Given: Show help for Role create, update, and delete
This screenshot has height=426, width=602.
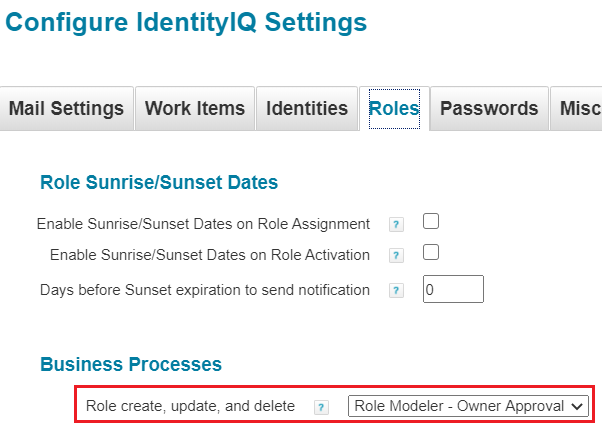Looking at the screenshot, I should tap(321, 407).
